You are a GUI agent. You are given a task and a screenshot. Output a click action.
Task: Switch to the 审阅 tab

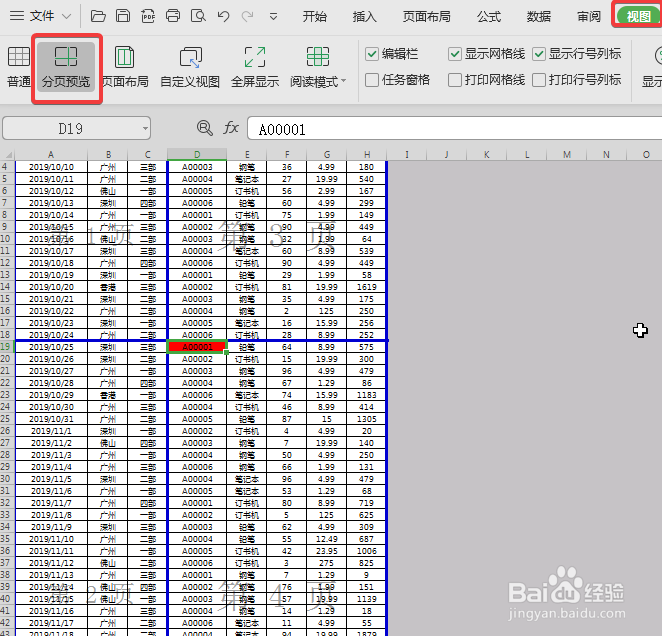[x=589, y=16]
